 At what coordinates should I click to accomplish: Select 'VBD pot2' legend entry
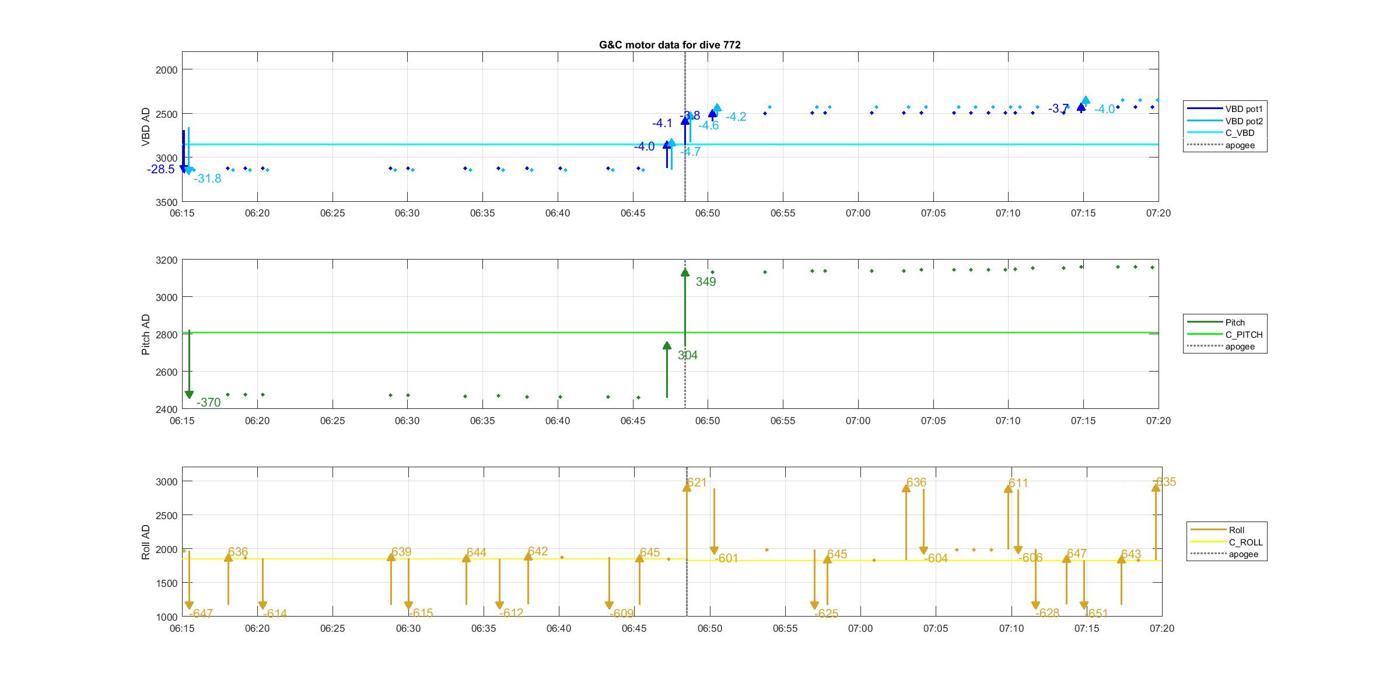click(1245, 120)
